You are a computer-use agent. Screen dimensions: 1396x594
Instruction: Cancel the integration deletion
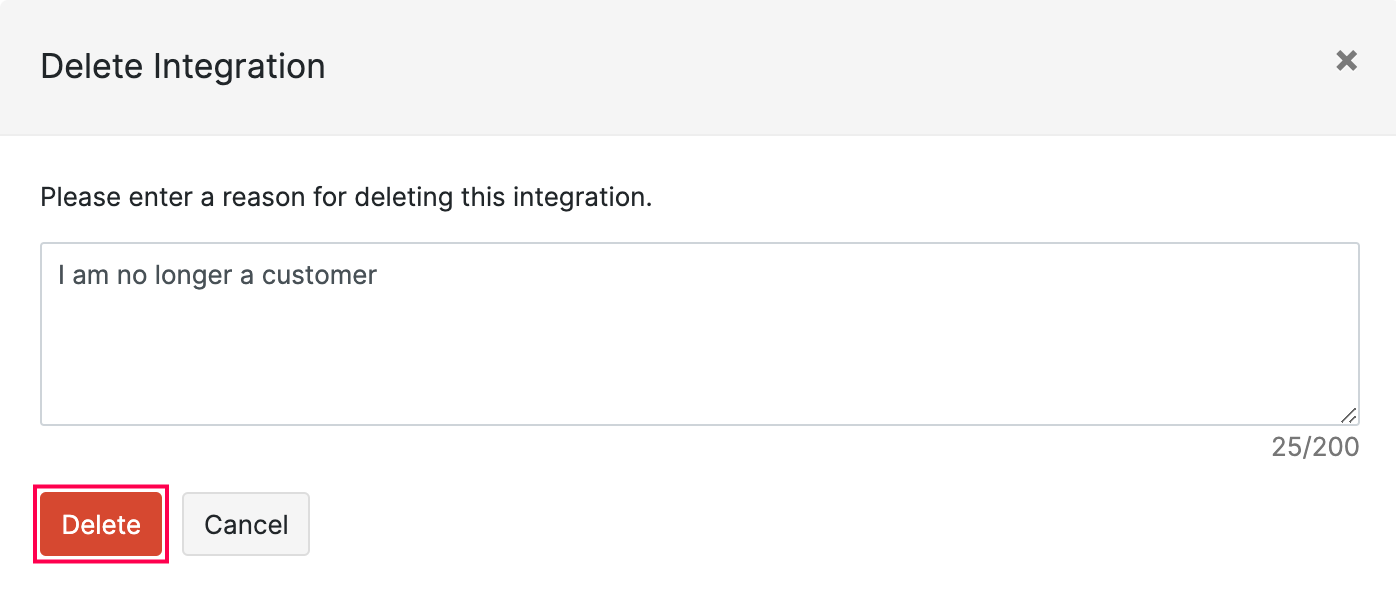point(246,524)
